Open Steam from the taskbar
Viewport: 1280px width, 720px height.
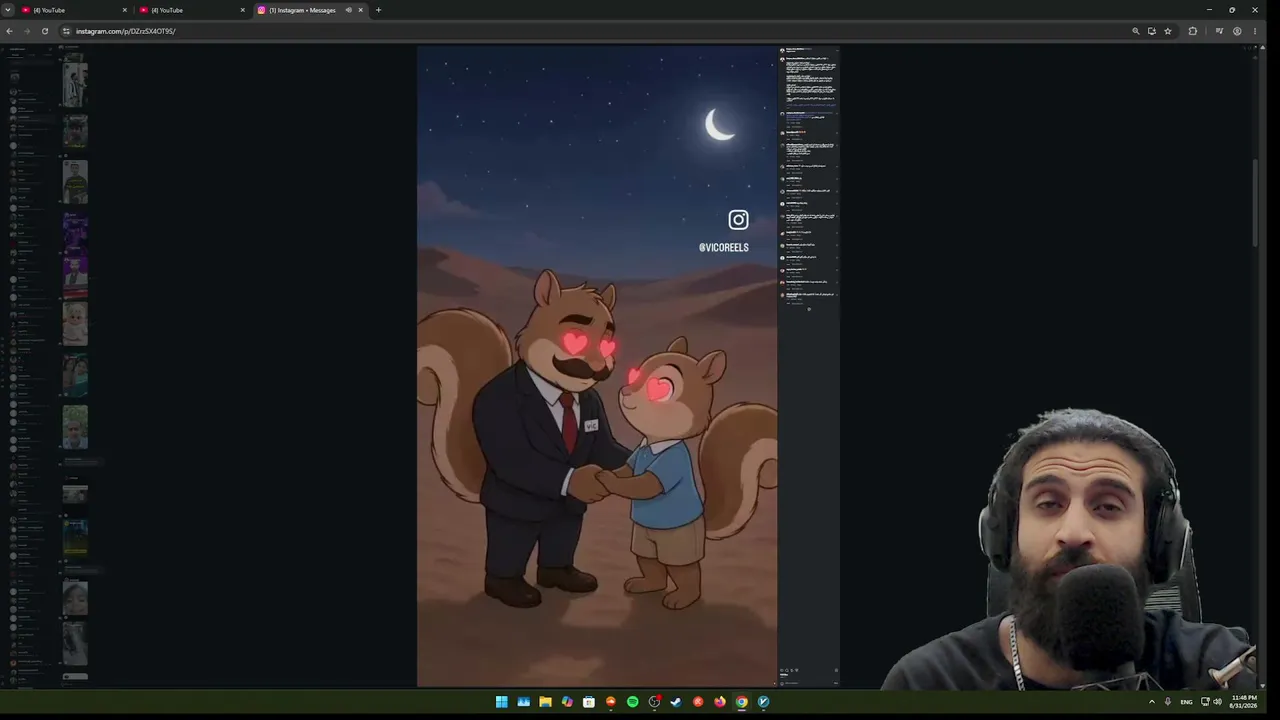coord(676,702)
